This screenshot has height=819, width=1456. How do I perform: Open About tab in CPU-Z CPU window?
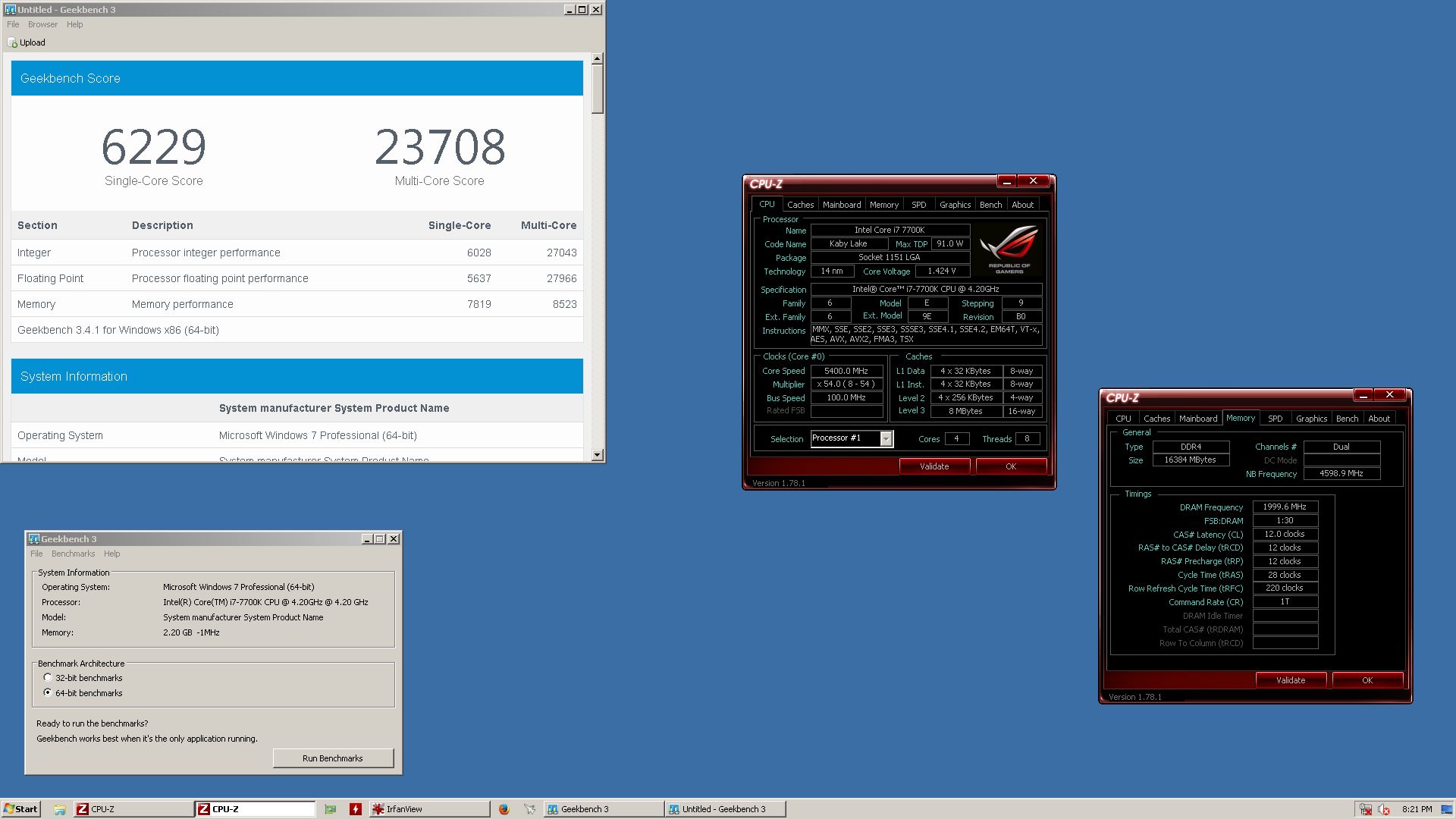1022,205
